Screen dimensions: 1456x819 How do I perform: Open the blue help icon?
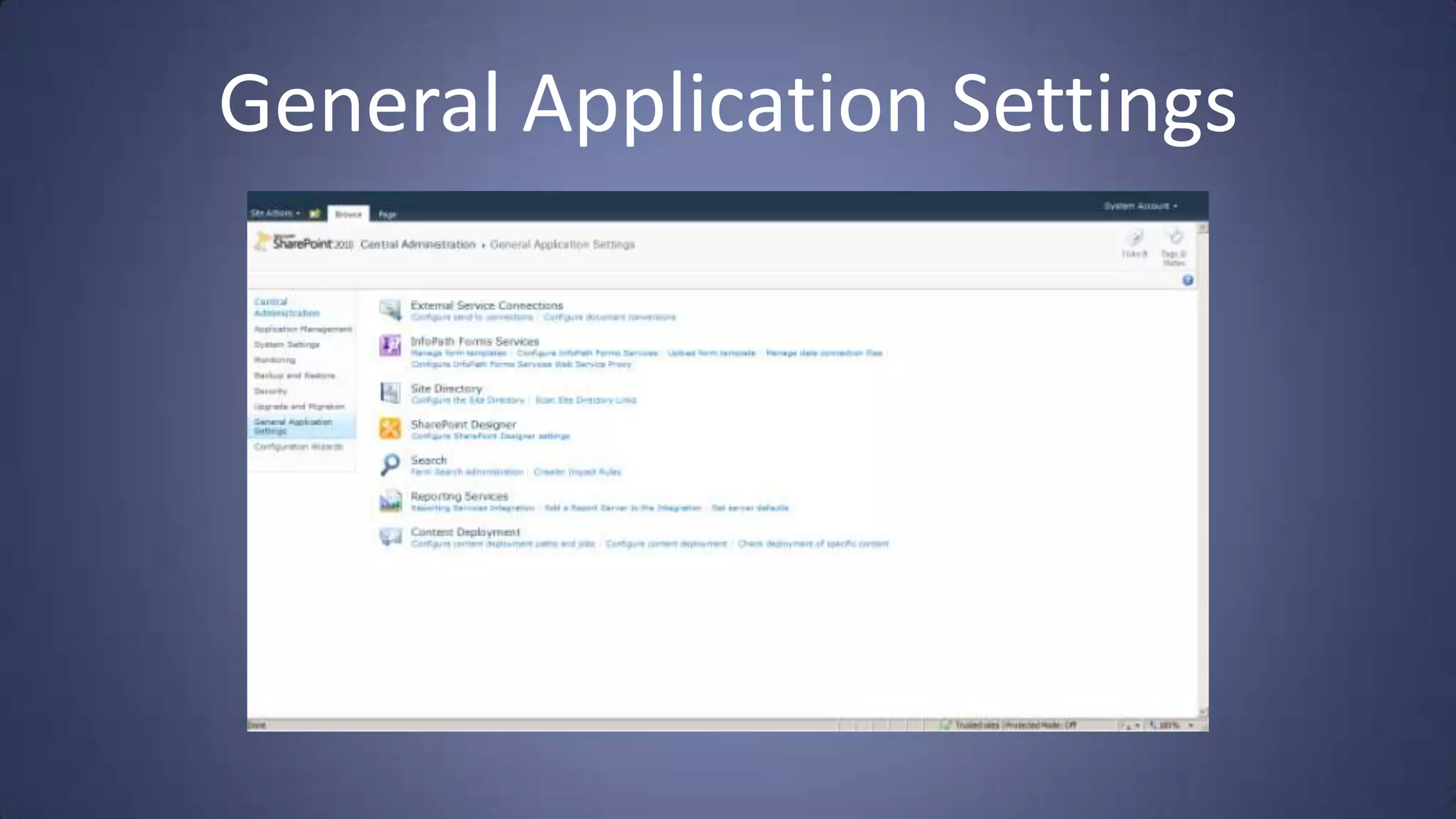tap(1187, 280)
